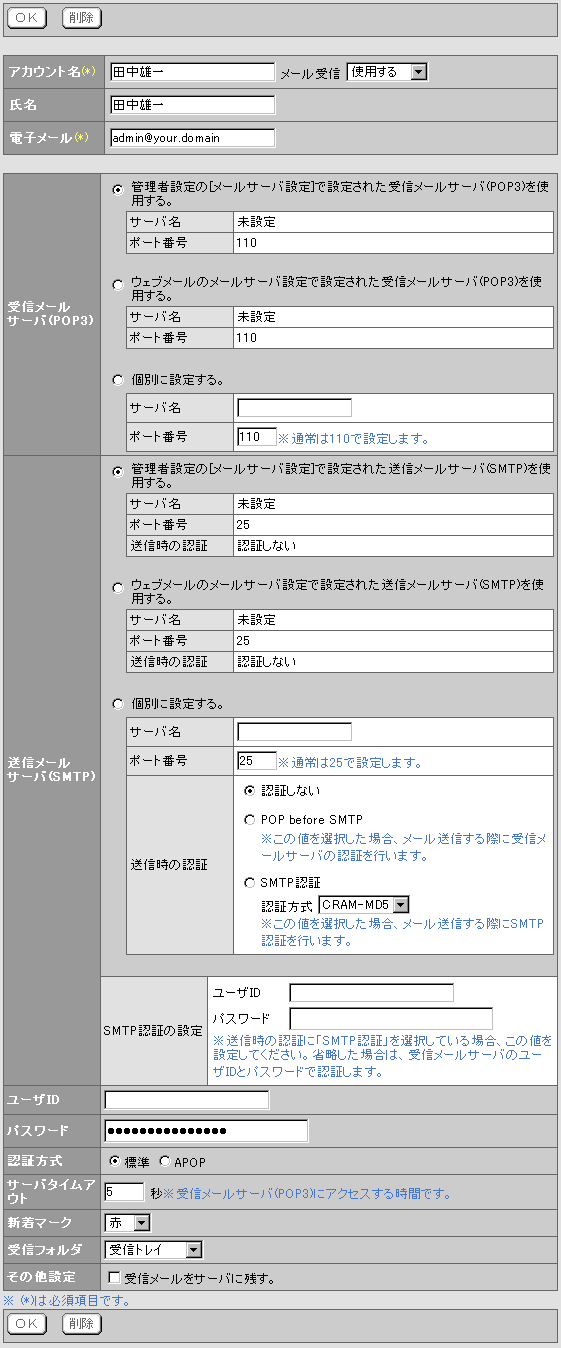
Task: Click the bottom 削除 button
Action: click(x=81, y=1324)
